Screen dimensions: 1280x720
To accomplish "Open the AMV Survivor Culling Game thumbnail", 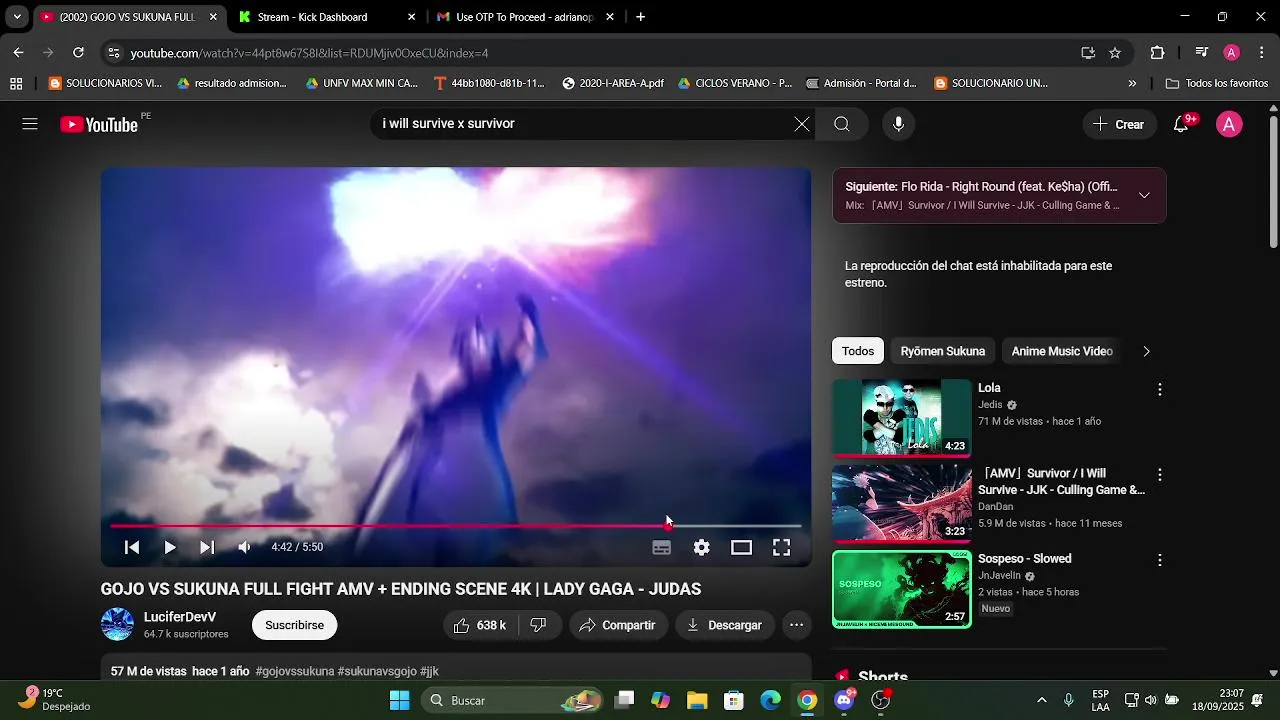I will coord(902,503).
